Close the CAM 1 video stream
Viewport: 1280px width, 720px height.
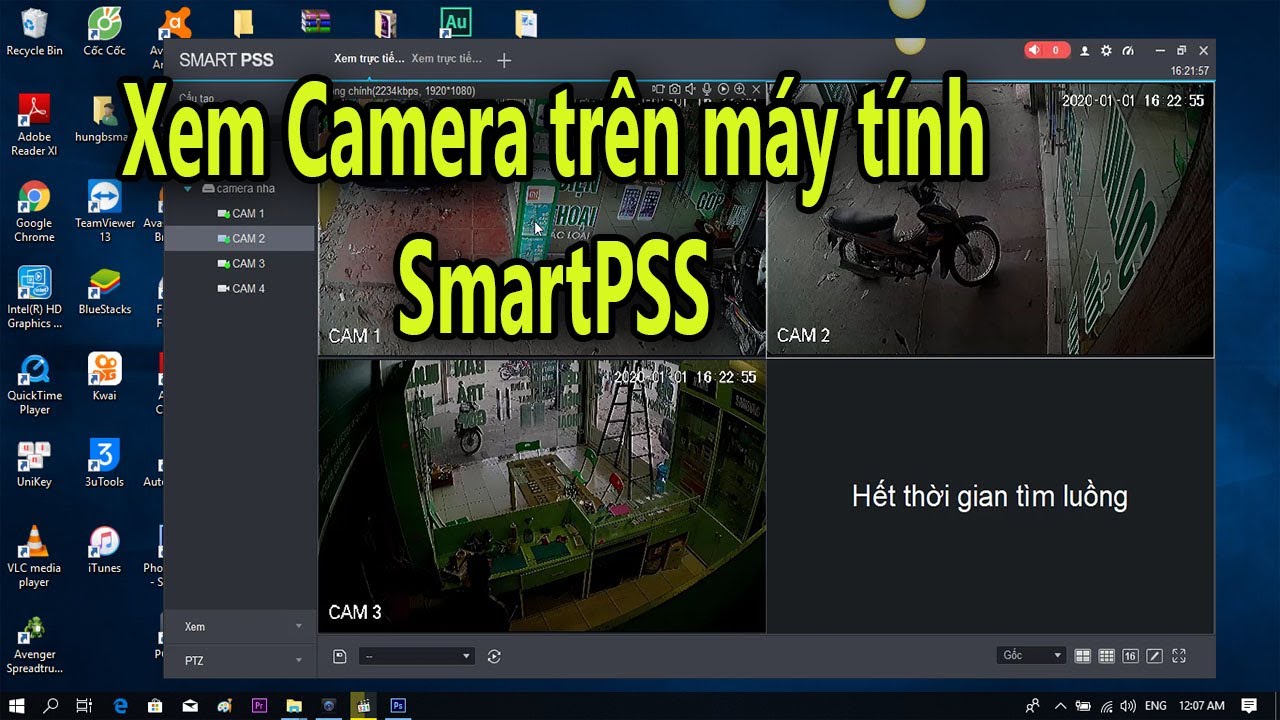tap(756, 90)
